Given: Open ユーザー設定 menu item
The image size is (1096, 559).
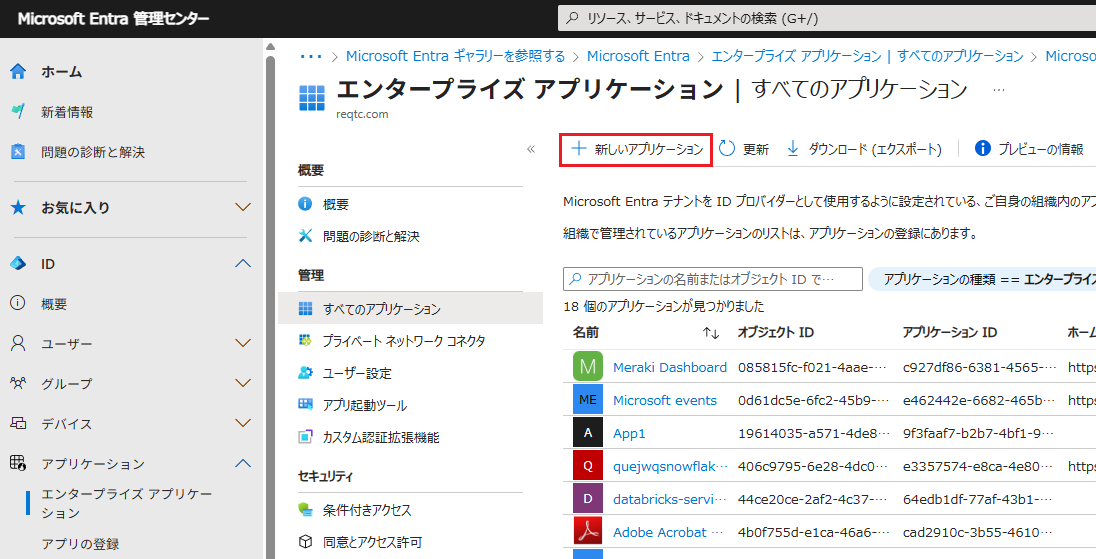Looking at the screenshot, I should pos(357,373).
